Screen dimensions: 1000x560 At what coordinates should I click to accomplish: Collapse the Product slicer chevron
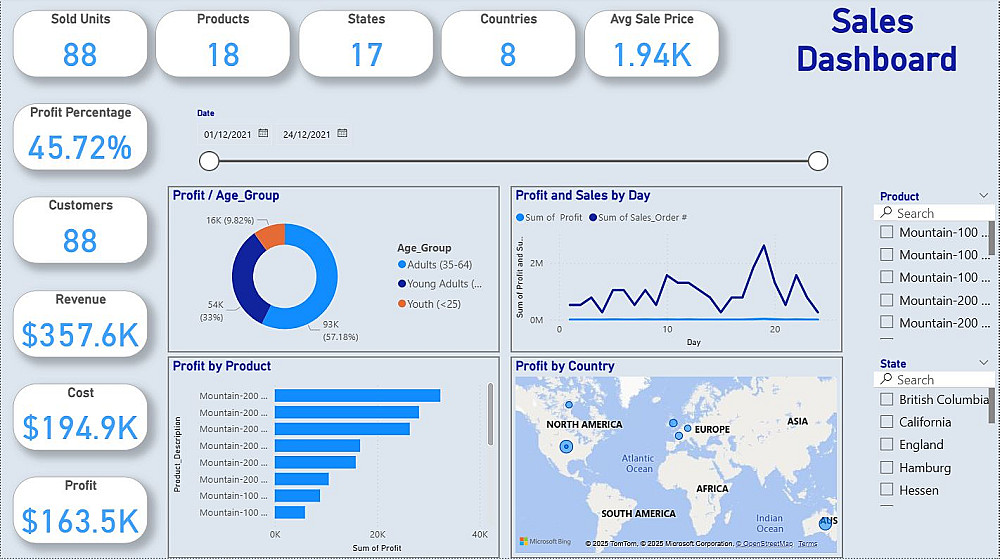pyautogui.click(x=983, y=196)
